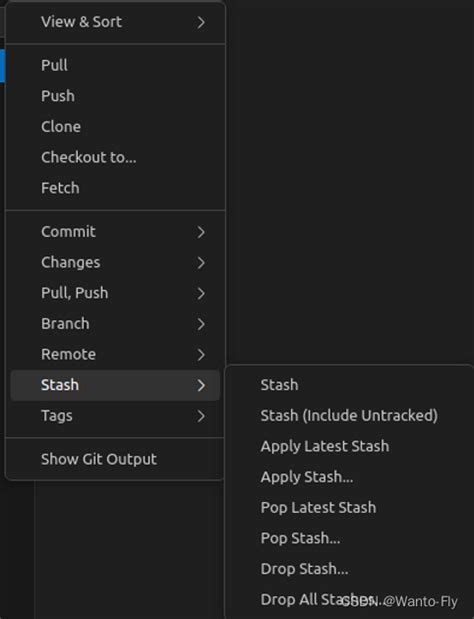Open Checkout to... option
The height and width of the screenshot is (619, 474).
click(x=115, y=158)
